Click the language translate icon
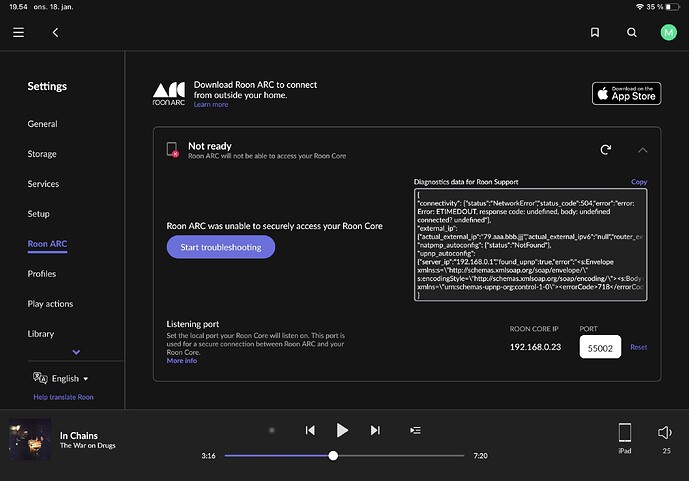Screen dimensions: 689x481 coord(40,378)
